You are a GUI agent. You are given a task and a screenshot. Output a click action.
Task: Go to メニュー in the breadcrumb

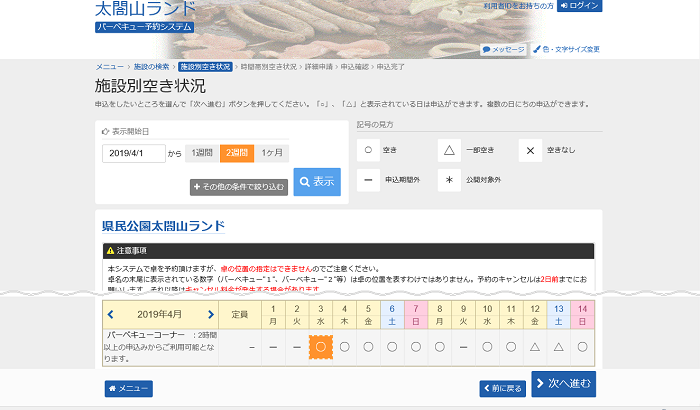tap(109, 67)
